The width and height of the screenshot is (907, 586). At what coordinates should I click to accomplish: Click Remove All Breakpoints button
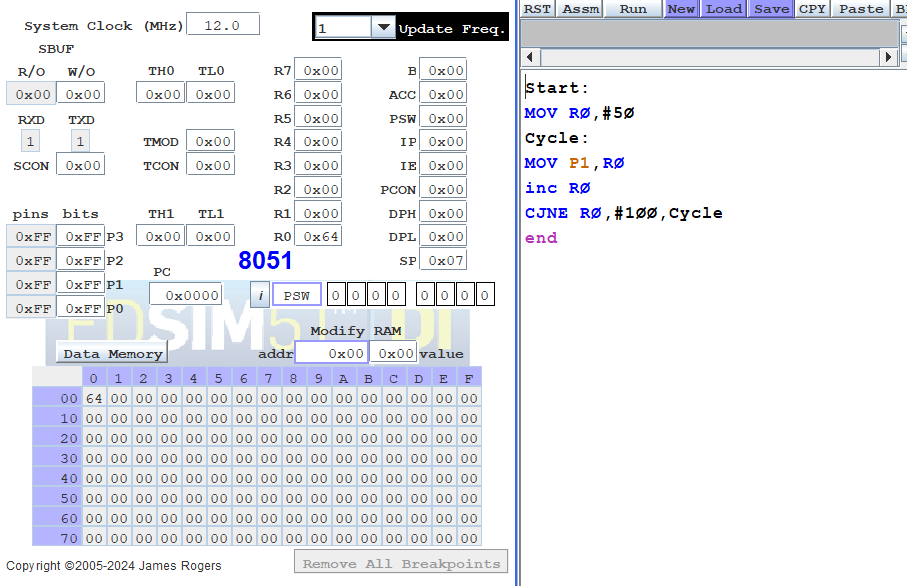tap(401, 562)
